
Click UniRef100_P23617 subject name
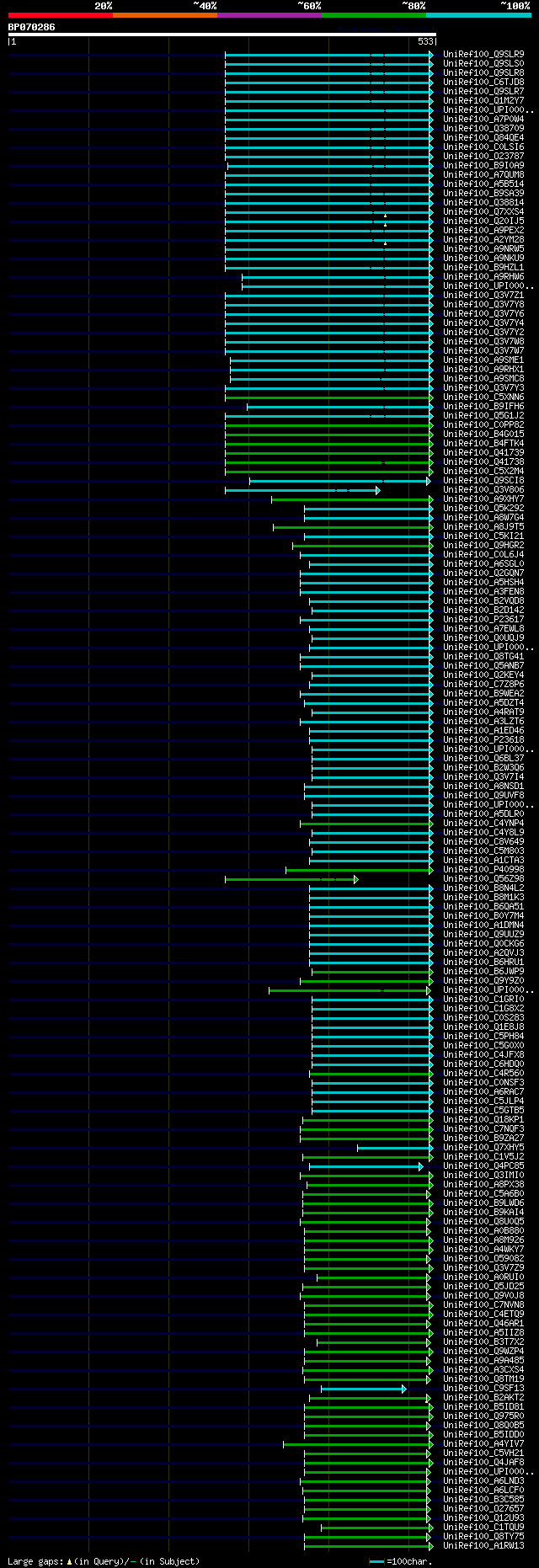(483, 620)
